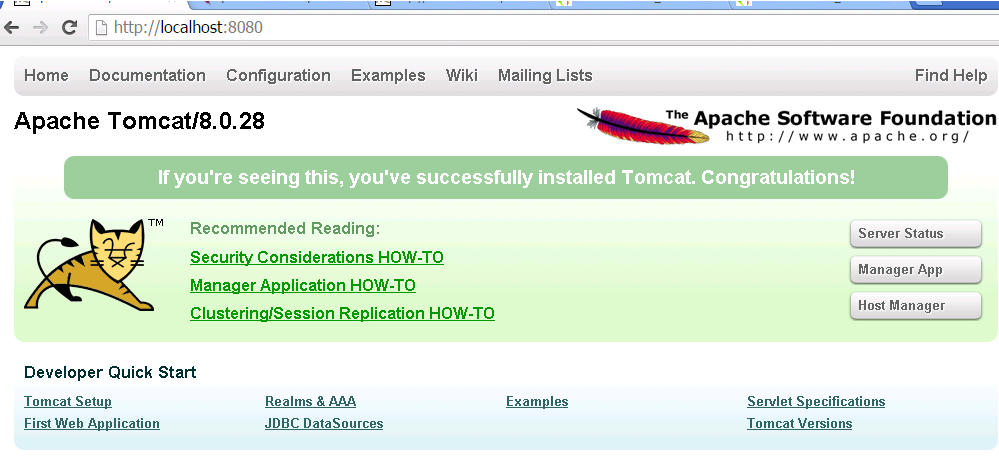Open the Realms & AAA link
The width and height of the screenshot is (999, 461).
310,401
